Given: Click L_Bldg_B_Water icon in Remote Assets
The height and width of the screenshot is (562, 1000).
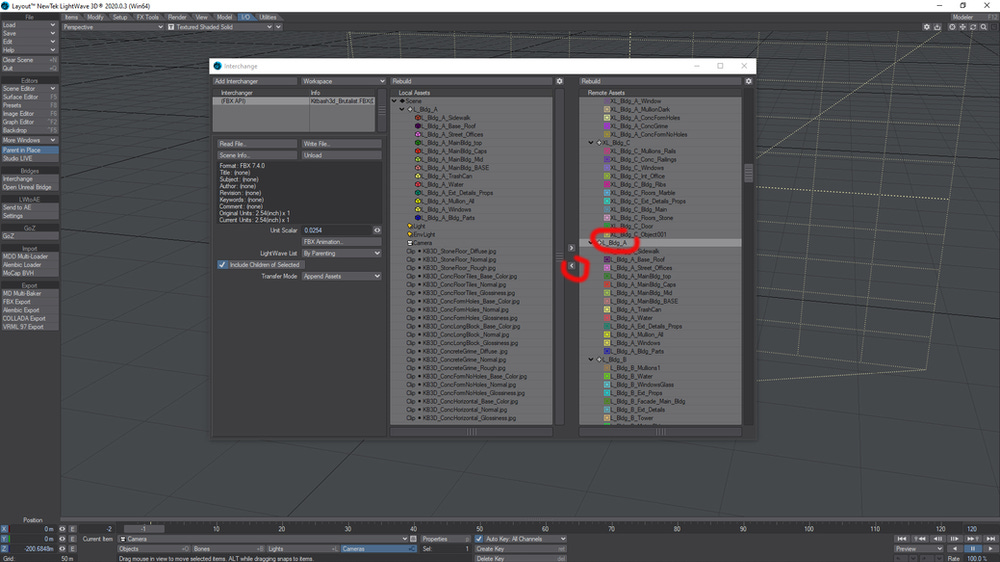Looking at the screenshot, I should pos(607,376).
